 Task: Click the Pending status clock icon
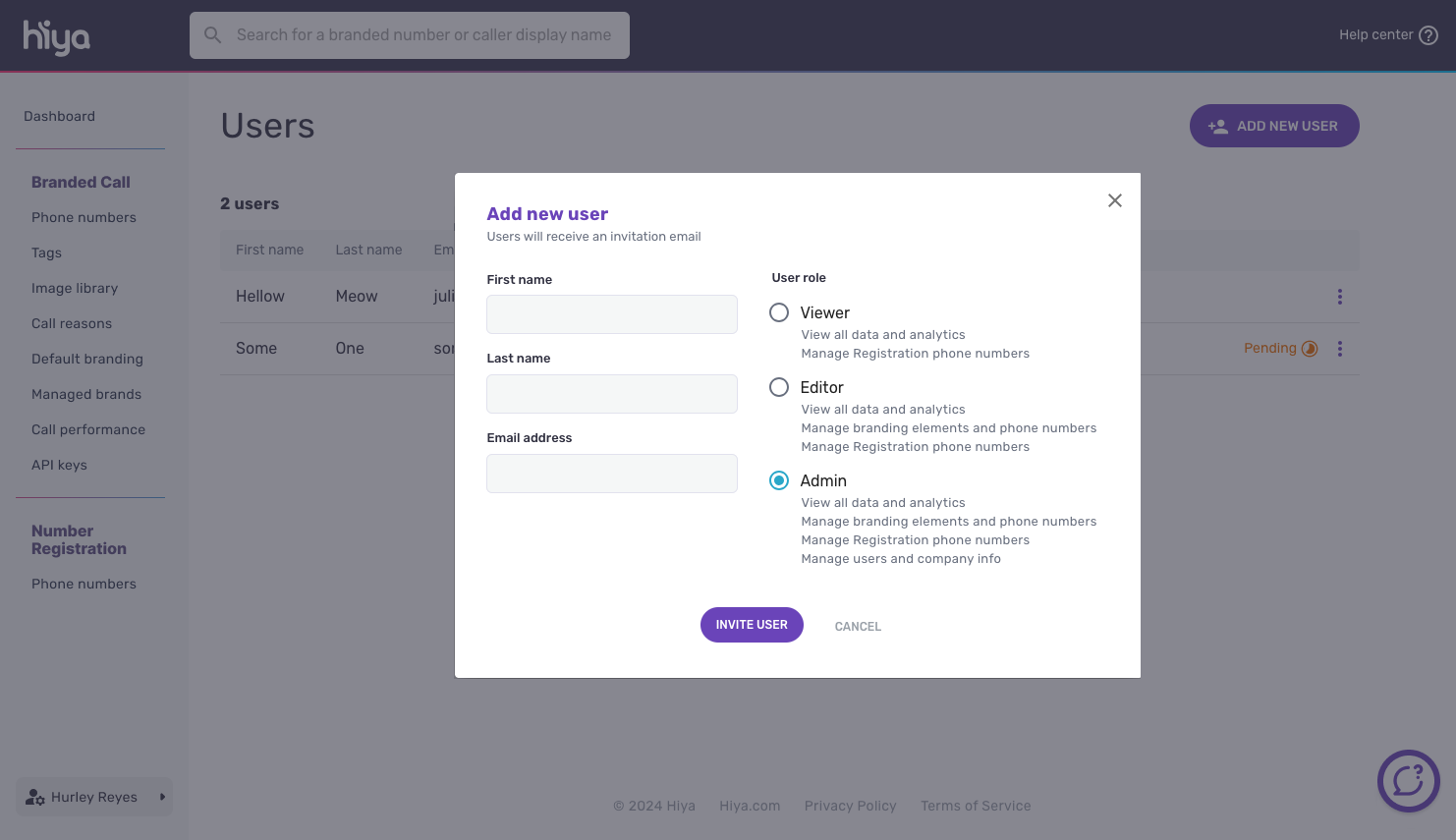[1310, 349]
